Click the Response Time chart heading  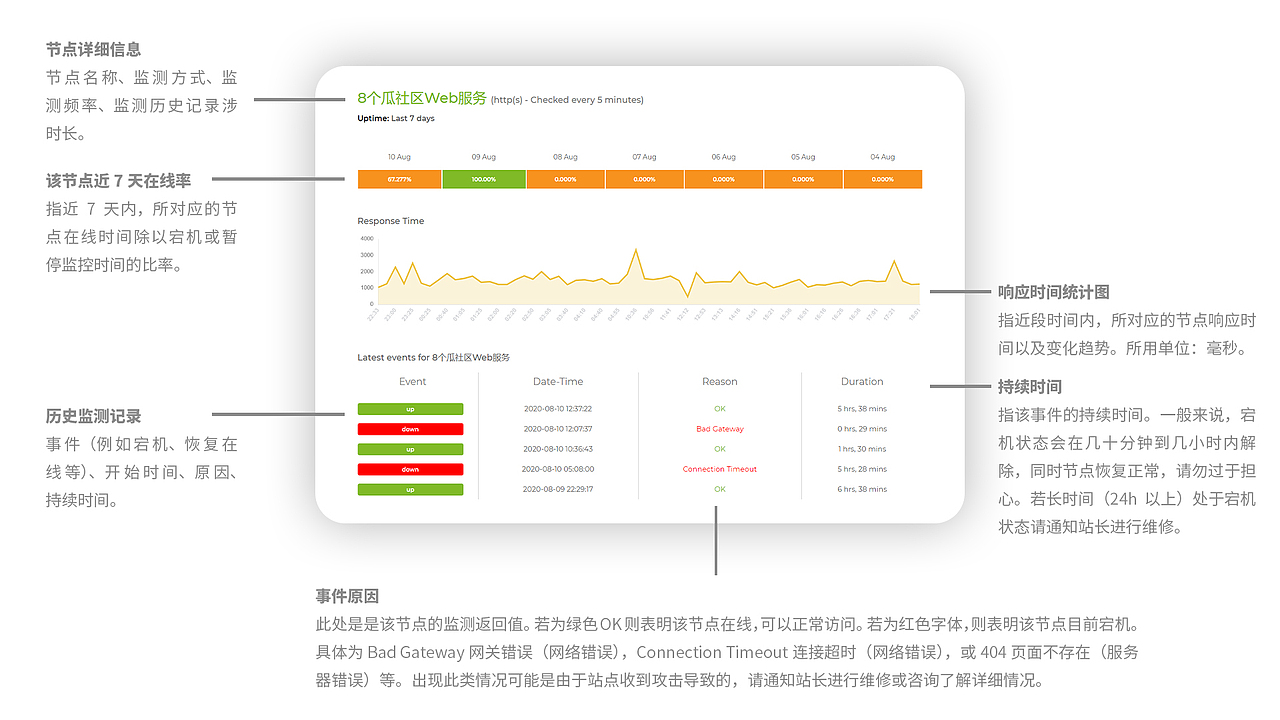tap(391, 221)
